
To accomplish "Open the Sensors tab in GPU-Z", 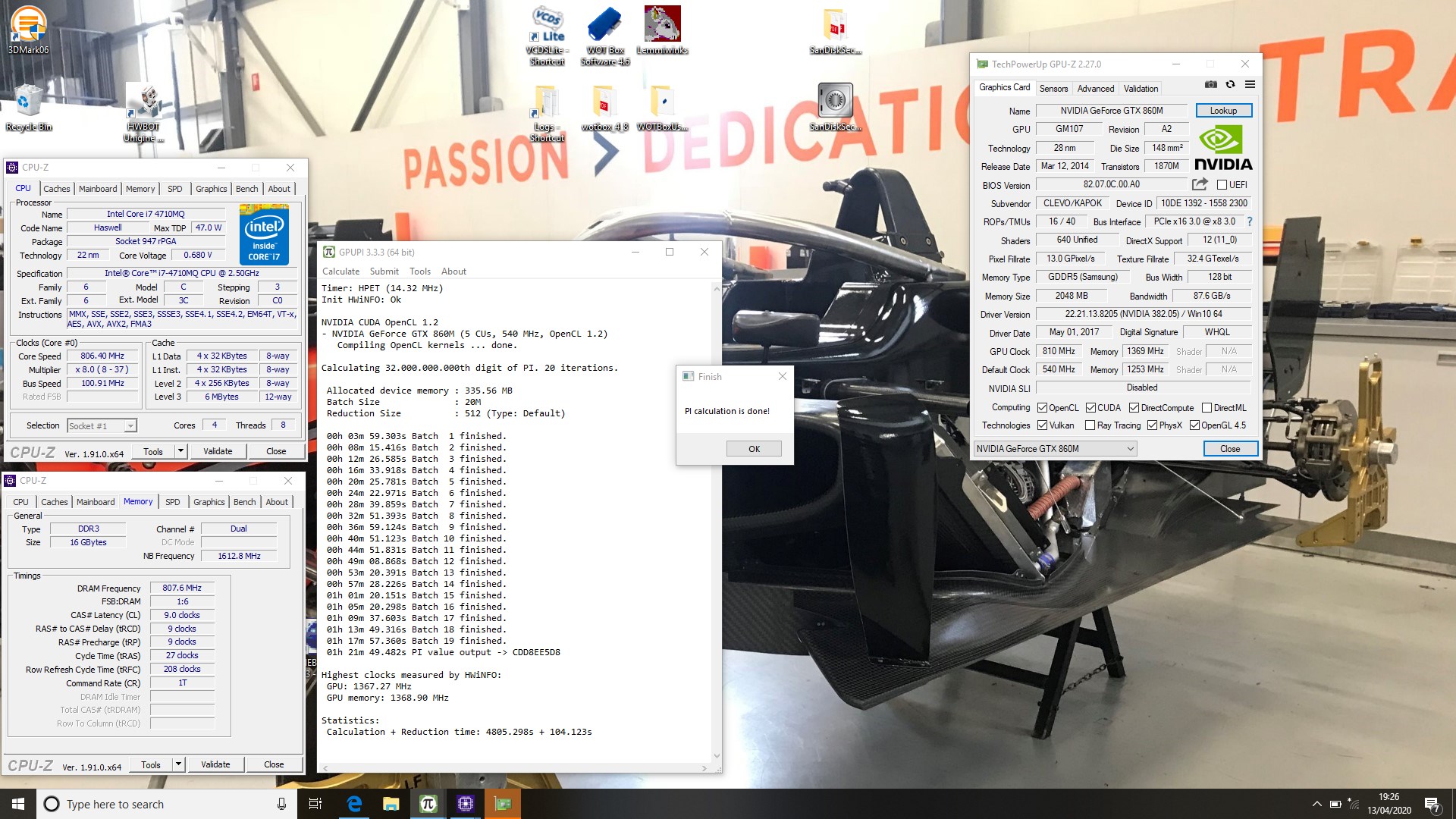I will point(1053,89).
